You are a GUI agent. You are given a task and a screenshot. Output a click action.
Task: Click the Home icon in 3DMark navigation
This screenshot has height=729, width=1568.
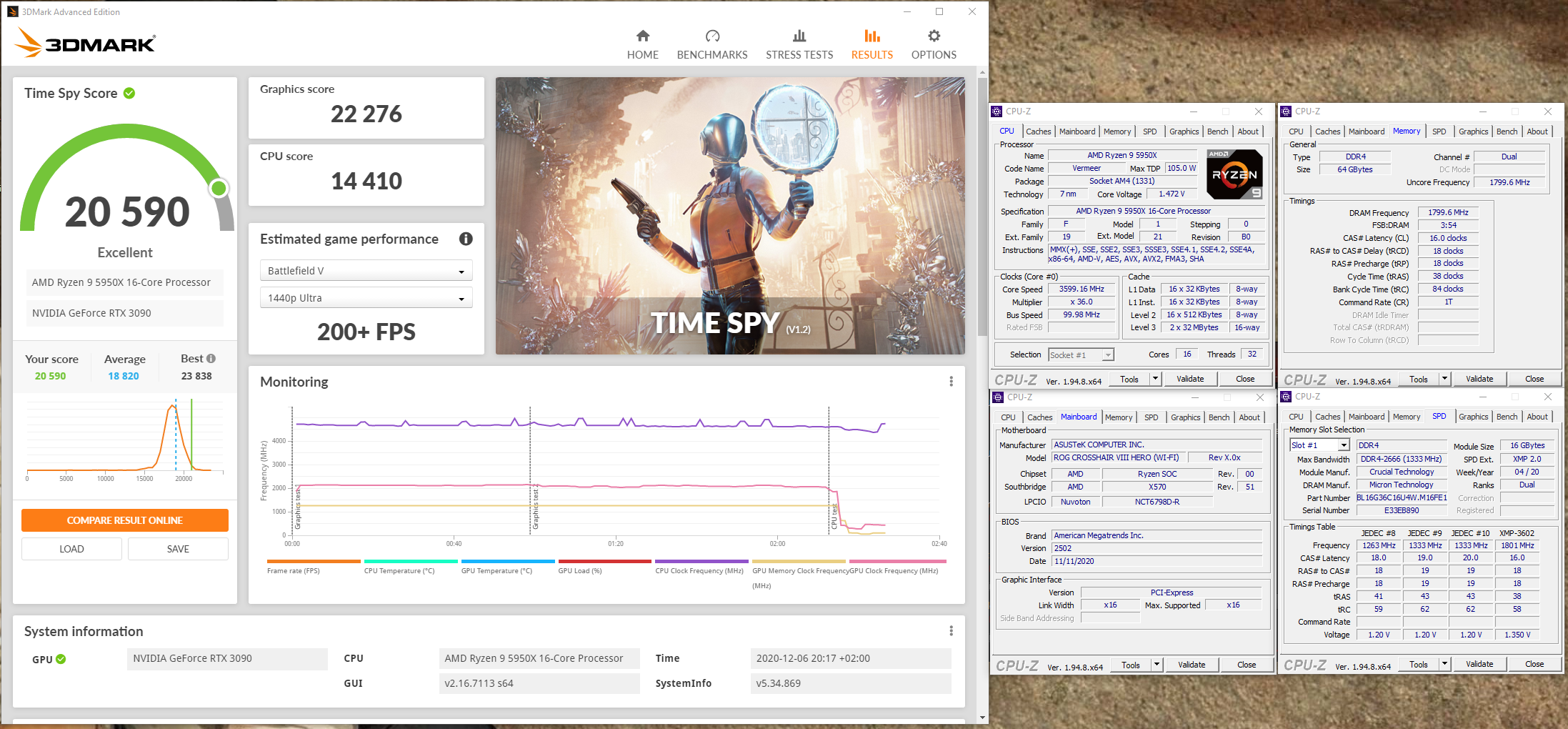click(642, 36)
